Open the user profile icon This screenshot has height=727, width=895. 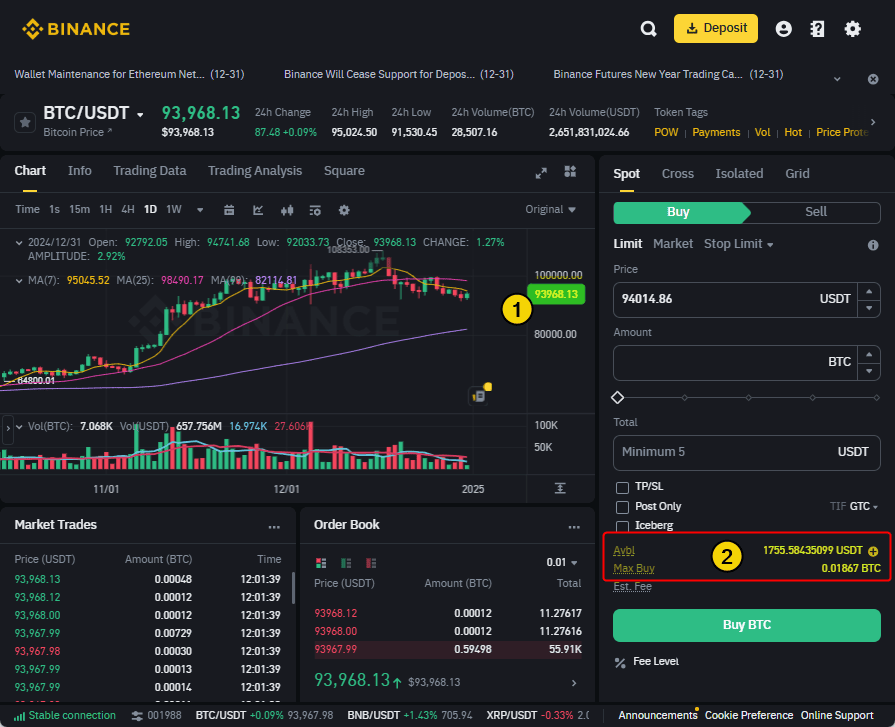(x=784, y=29)
